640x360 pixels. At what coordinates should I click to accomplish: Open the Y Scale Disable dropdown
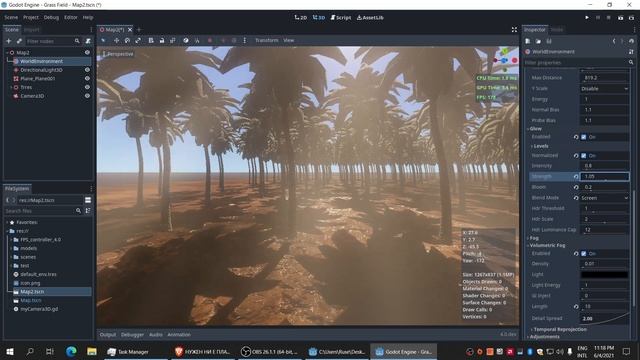click(604, 89)
